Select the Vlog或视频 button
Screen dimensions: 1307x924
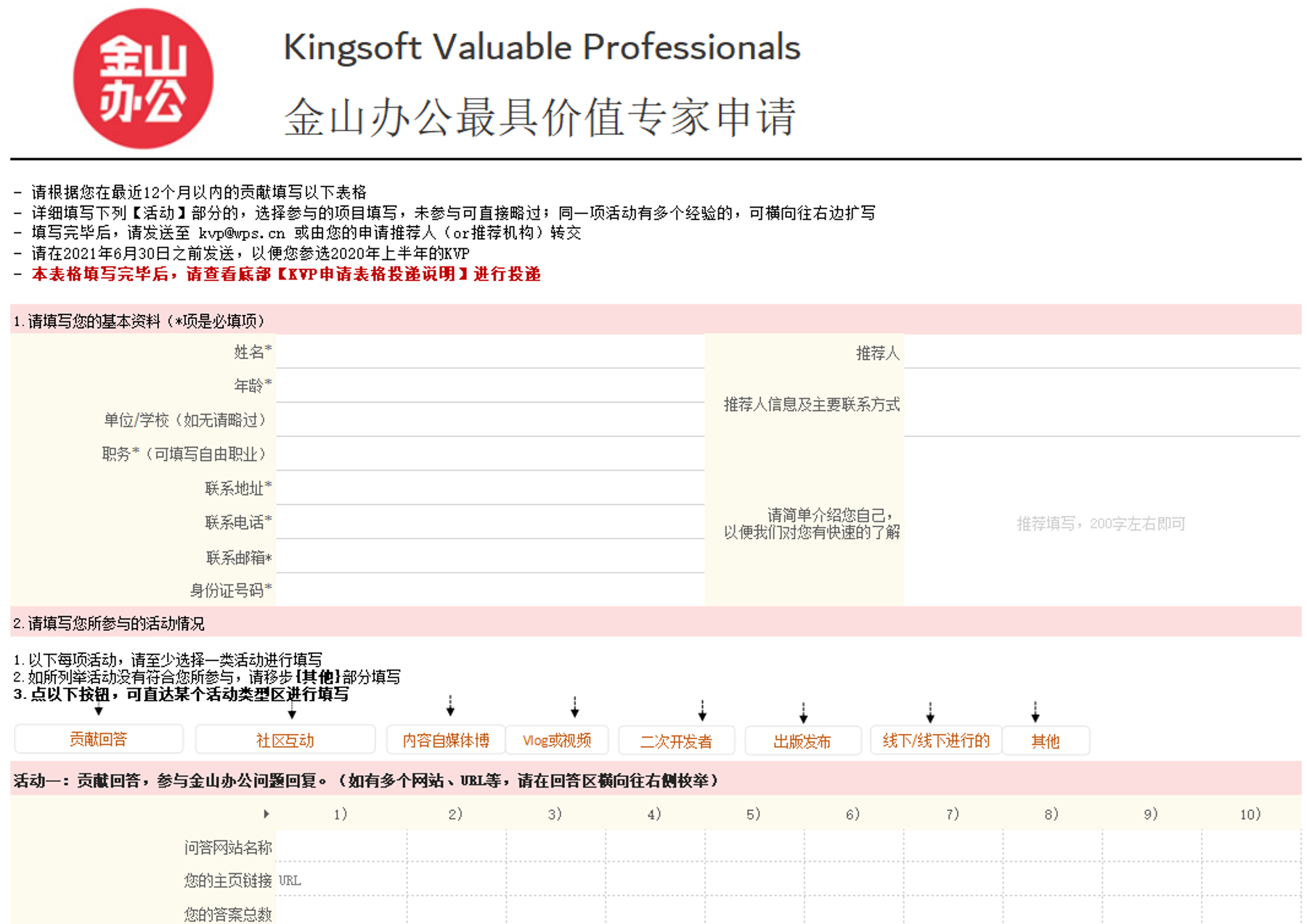557,740
